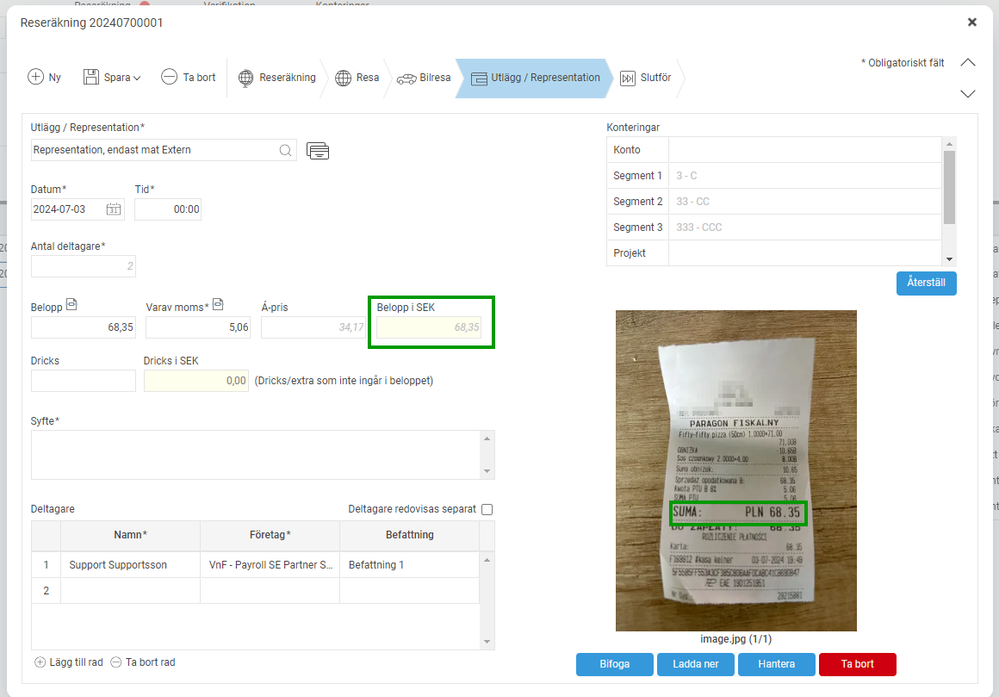
Task: Collapse header with the up chevron
Action: (968, 62)
